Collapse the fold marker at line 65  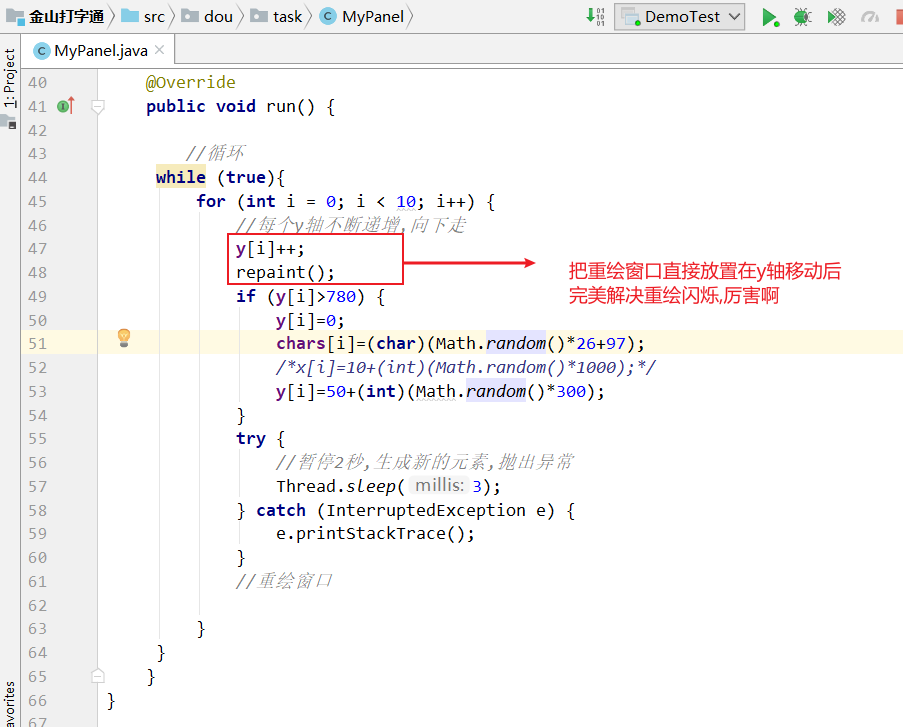[x=98, y=676]
